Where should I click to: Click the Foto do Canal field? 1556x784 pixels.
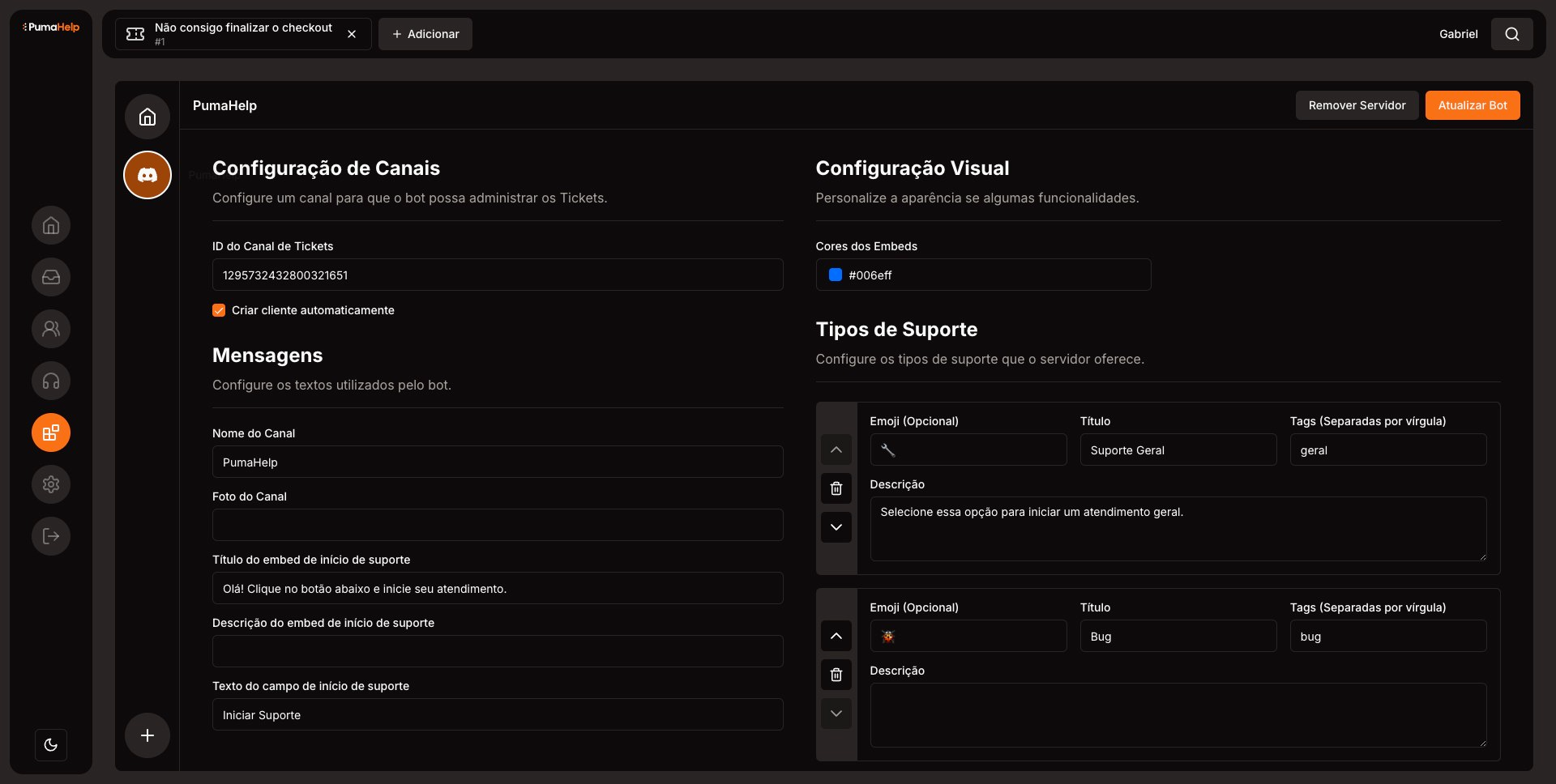[498, 525]
